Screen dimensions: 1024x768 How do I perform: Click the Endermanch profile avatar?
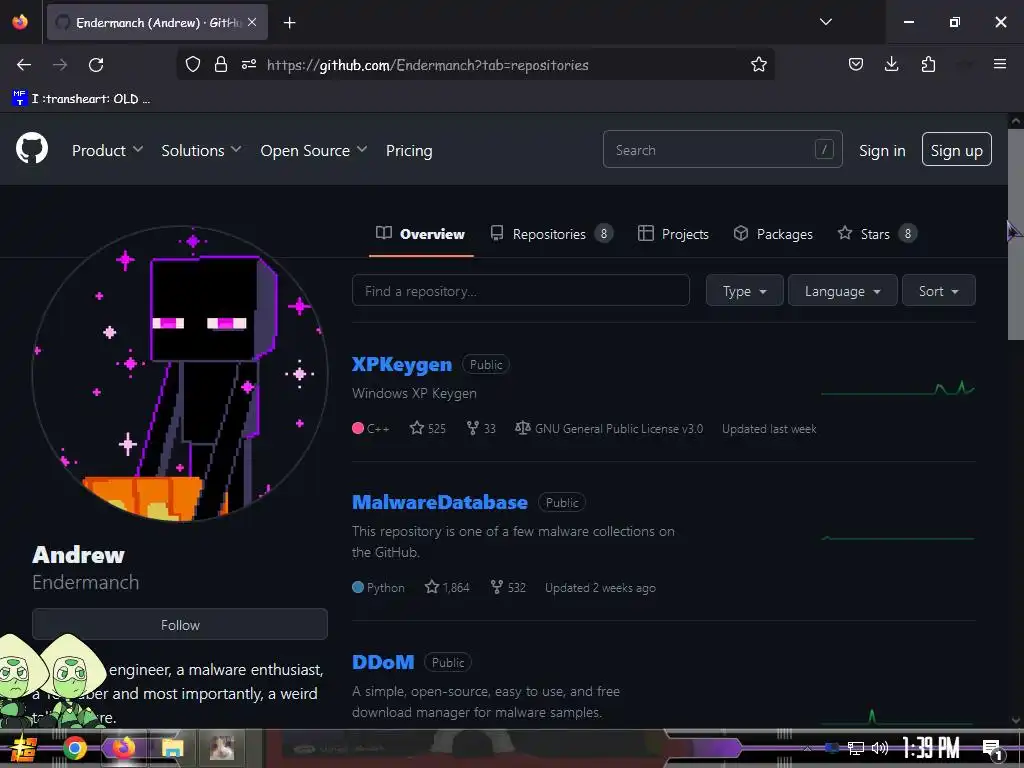[x=180, y=374]
